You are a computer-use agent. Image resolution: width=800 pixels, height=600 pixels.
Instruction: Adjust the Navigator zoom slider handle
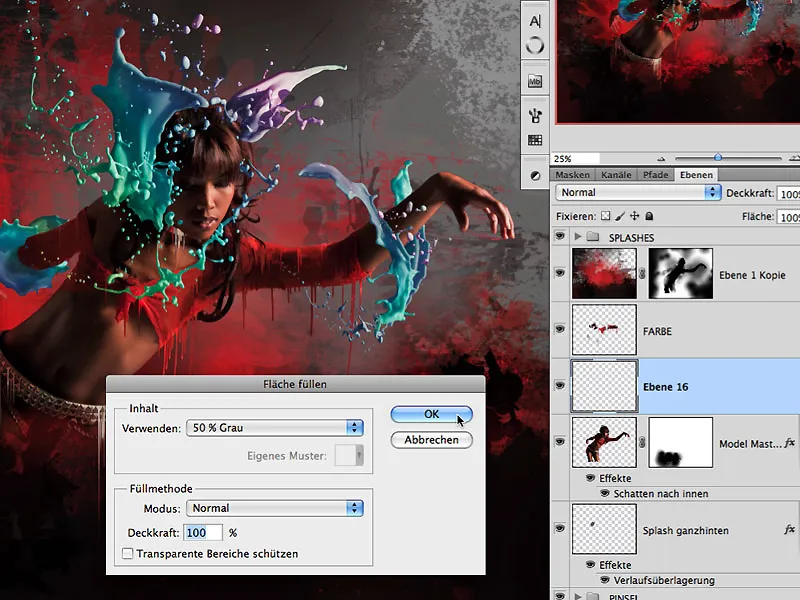coord(718,158)
